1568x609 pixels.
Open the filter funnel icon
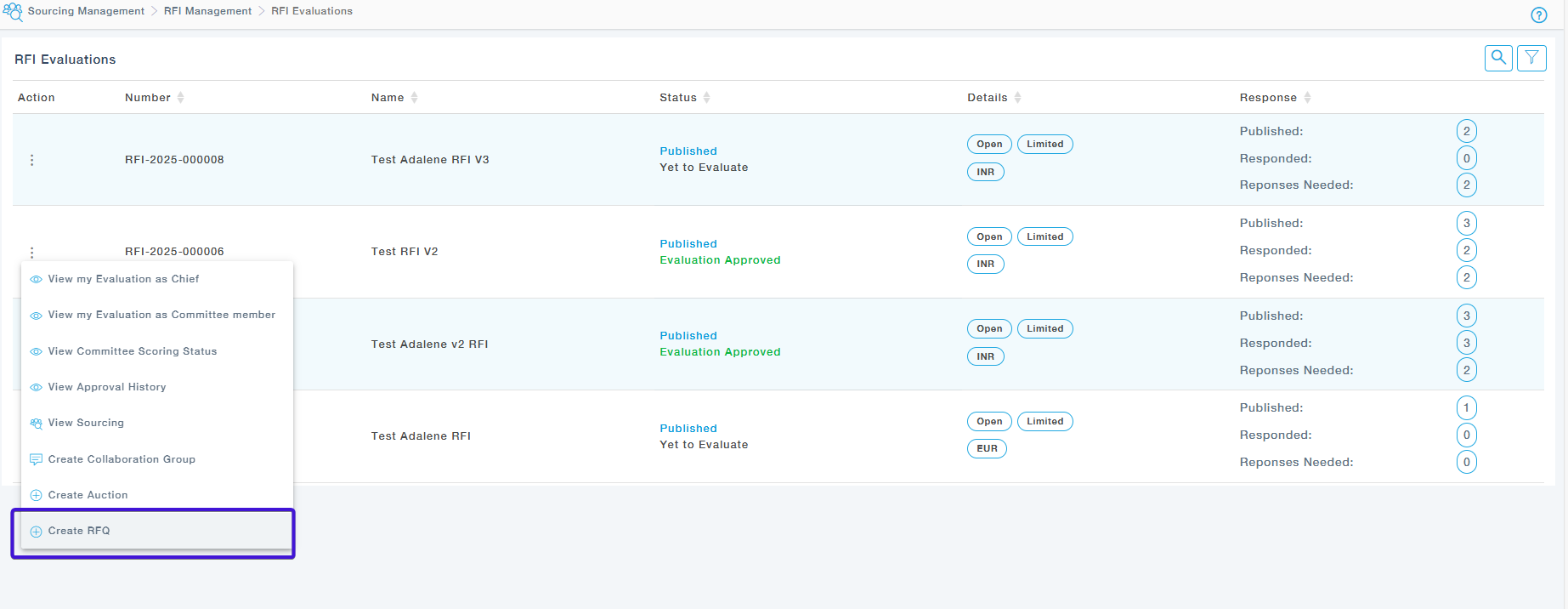click(x=1531, y=58)
